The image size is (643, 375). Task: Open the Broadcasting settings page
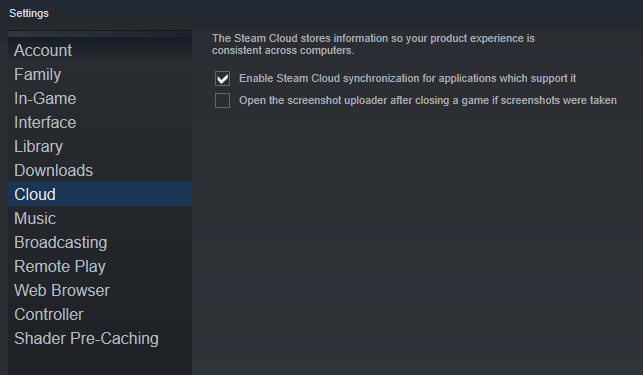(x=100, y=242)
